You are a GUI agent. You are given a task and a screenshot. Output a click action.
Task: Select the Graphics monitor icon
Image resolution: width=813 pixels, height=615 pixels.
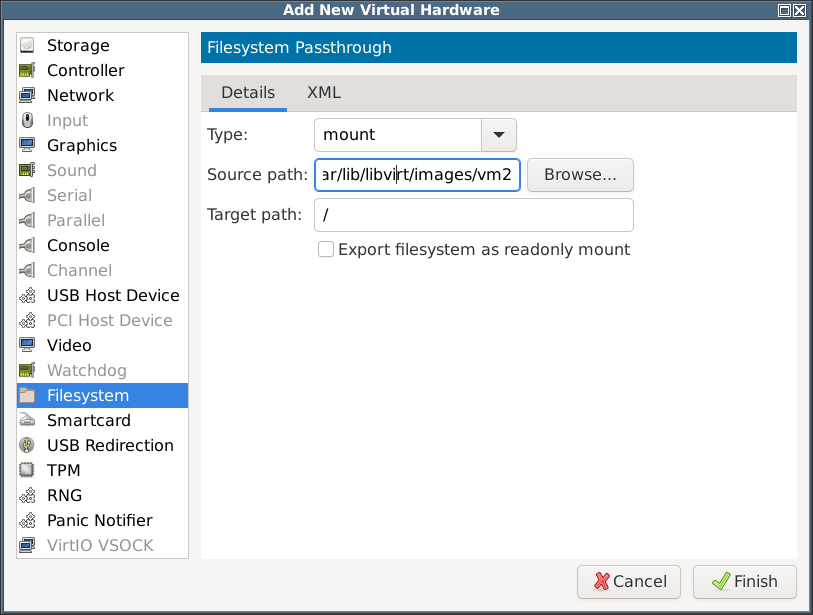(x=27, y=145)
